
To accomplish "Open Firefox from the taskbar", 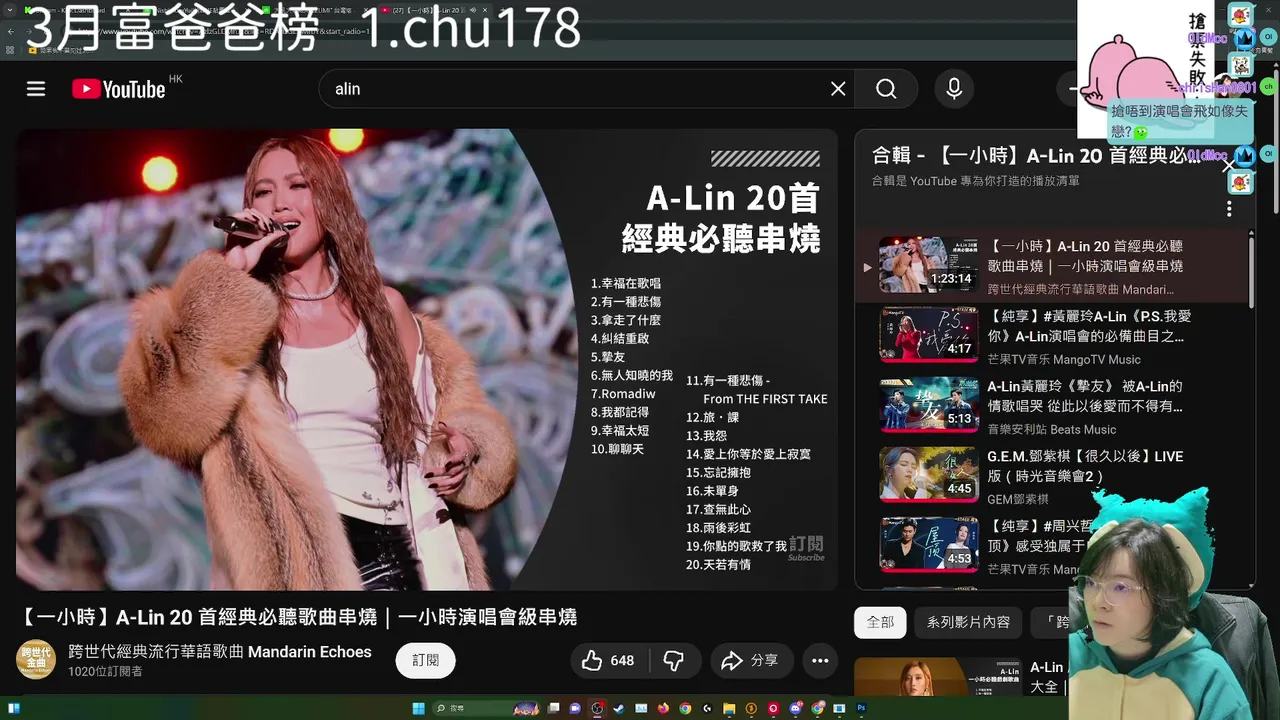I will pyautogui.click(x=663, y=709).
